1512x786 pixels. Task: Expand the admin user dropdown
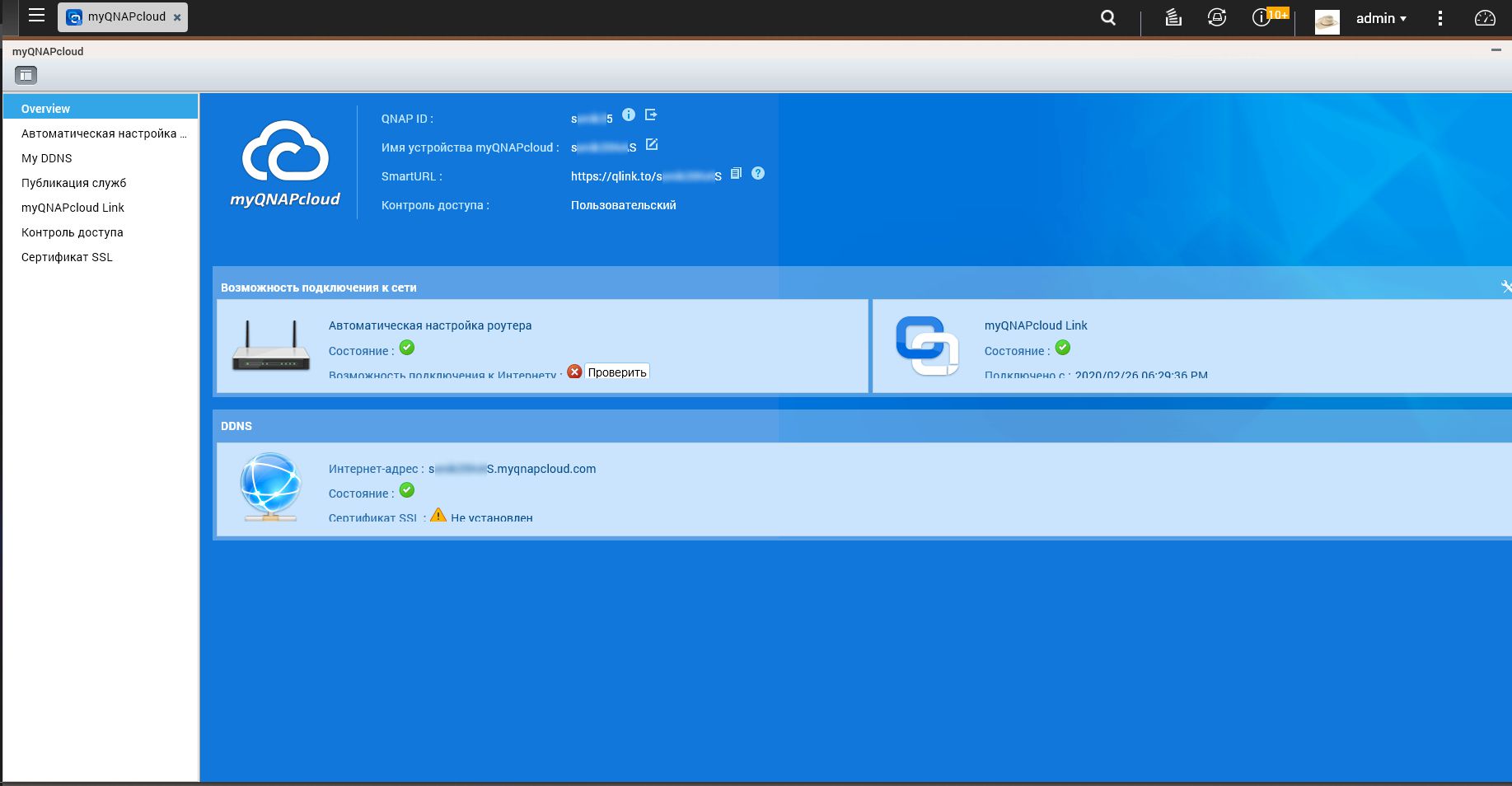(1382, 18)
